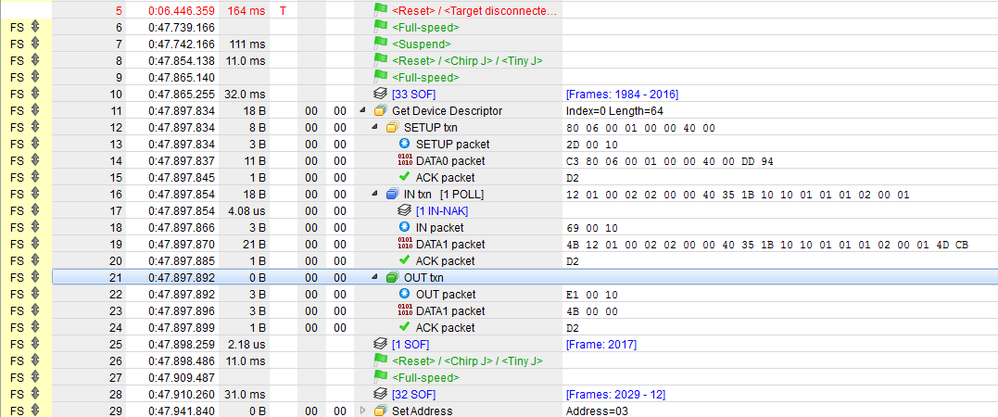
Task: Click the [1 SOF] collapsed group label
Action: [411, 344]
